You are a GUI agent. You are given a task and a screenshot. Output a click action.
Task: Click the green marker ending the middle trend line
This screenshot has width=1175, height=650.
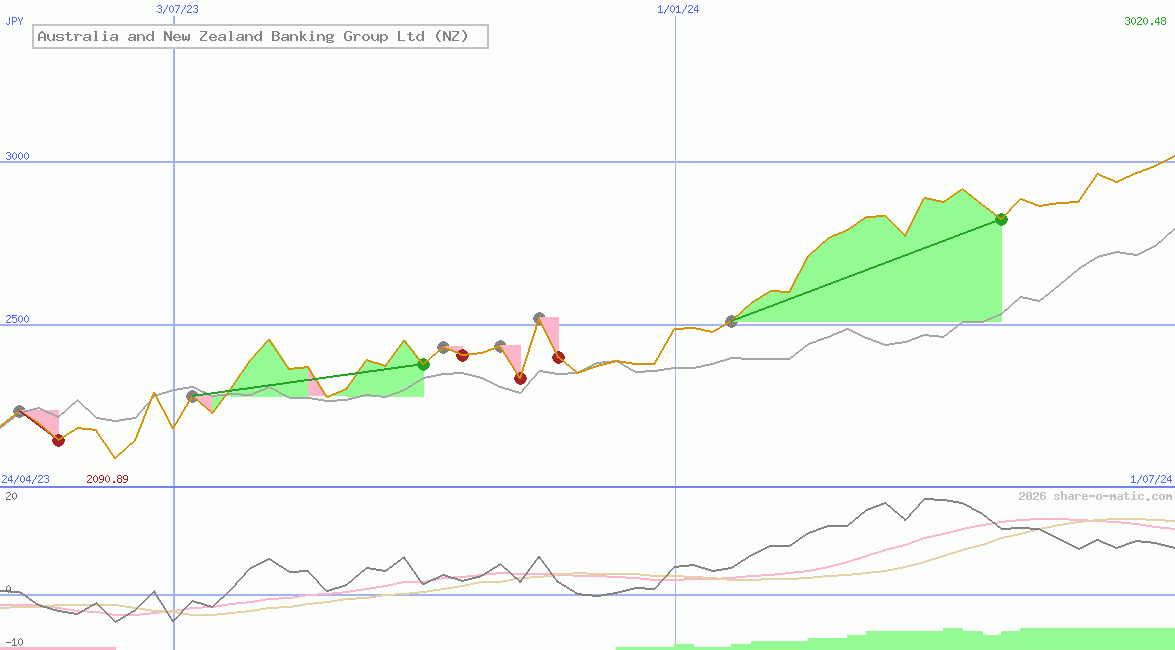423,365
